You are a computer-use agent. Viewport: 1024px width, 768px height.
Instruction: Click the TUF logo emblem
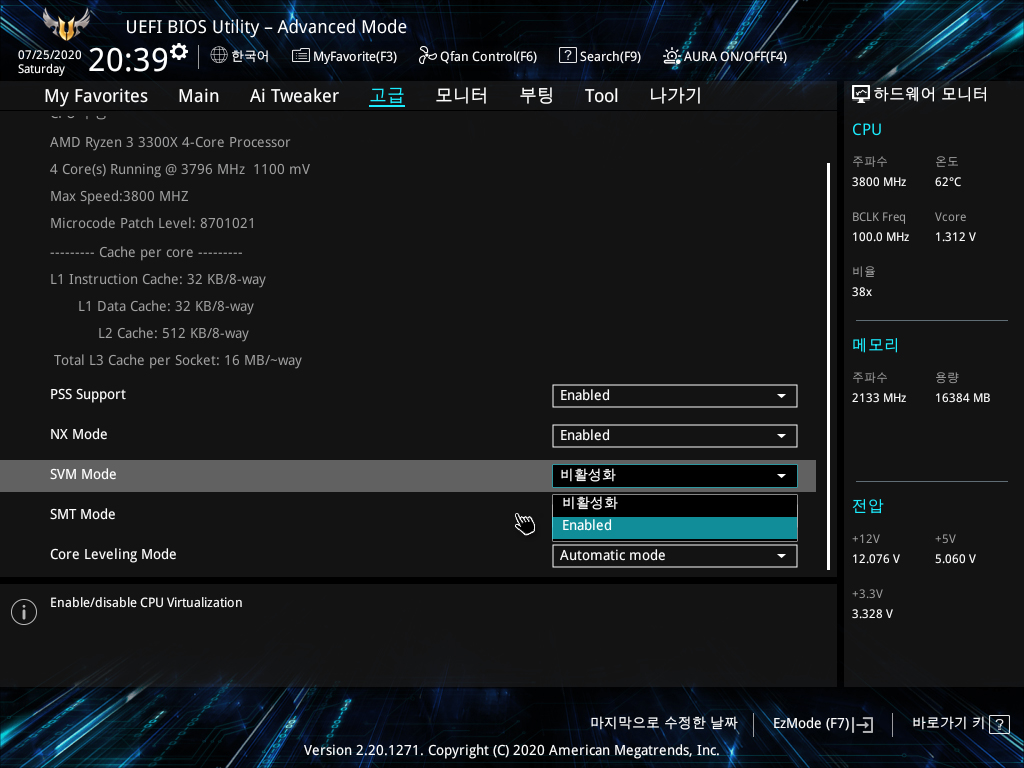coord(66,24)
